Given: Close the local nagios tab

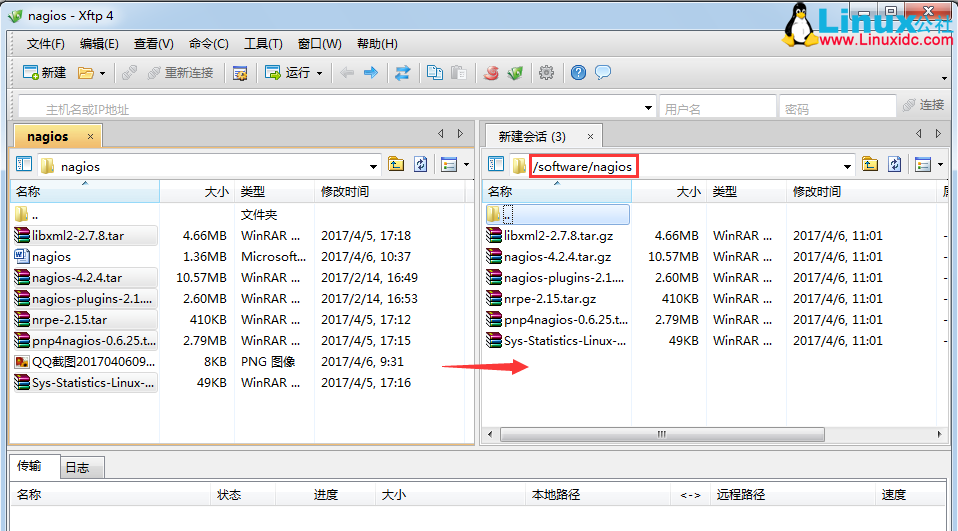Looking at the screenshot, I should [x=90, y=137].
